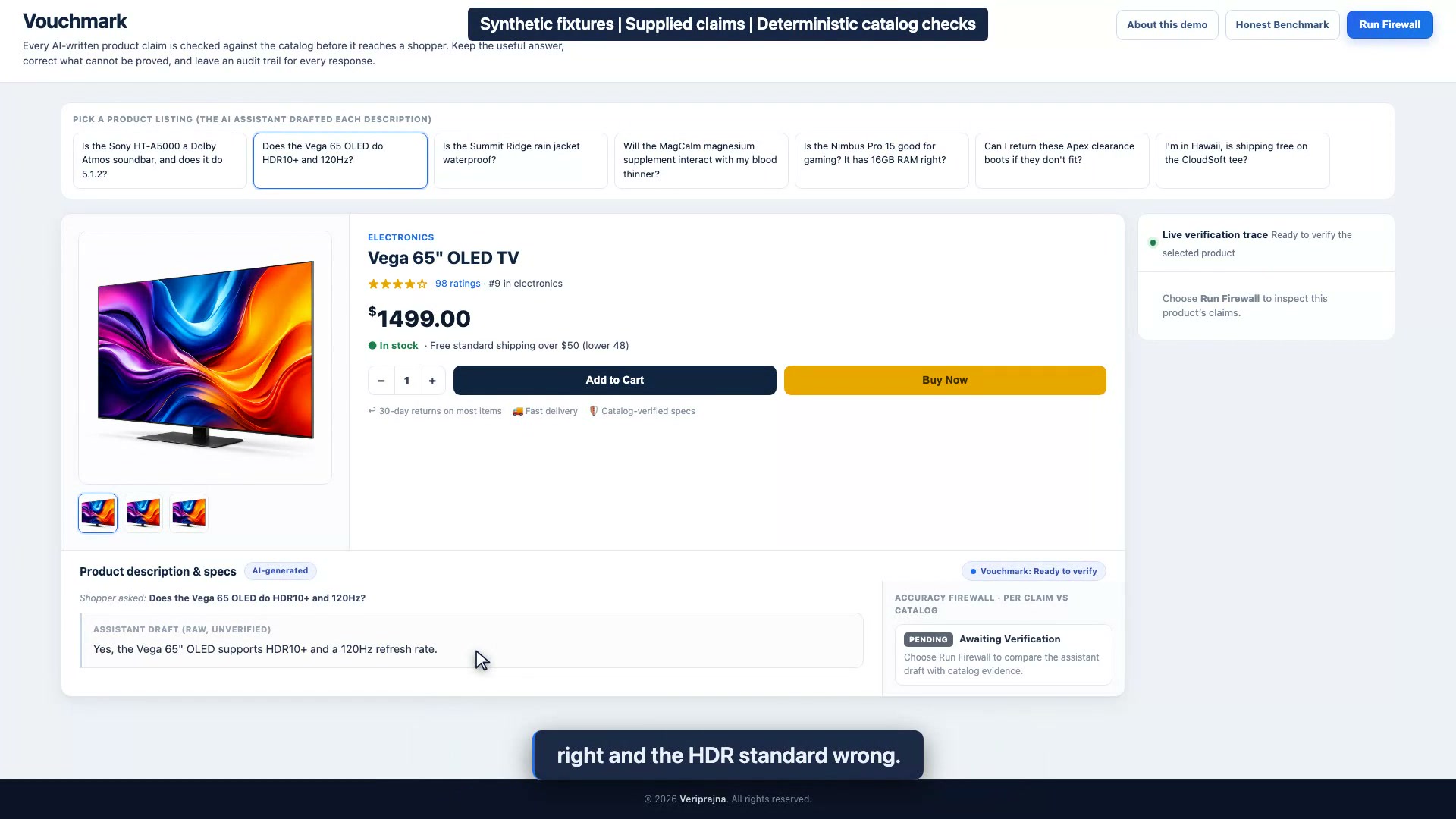Add the Vega TV to cart
The image size is (1456, 819).
tap(614, 380)
